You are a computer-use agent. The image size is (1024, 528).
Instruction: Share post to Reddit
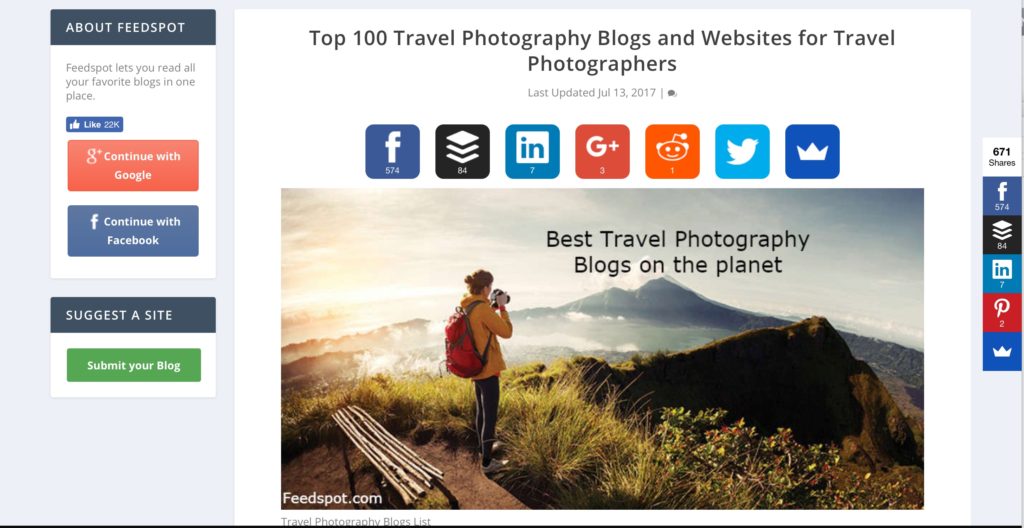point(672,152)
